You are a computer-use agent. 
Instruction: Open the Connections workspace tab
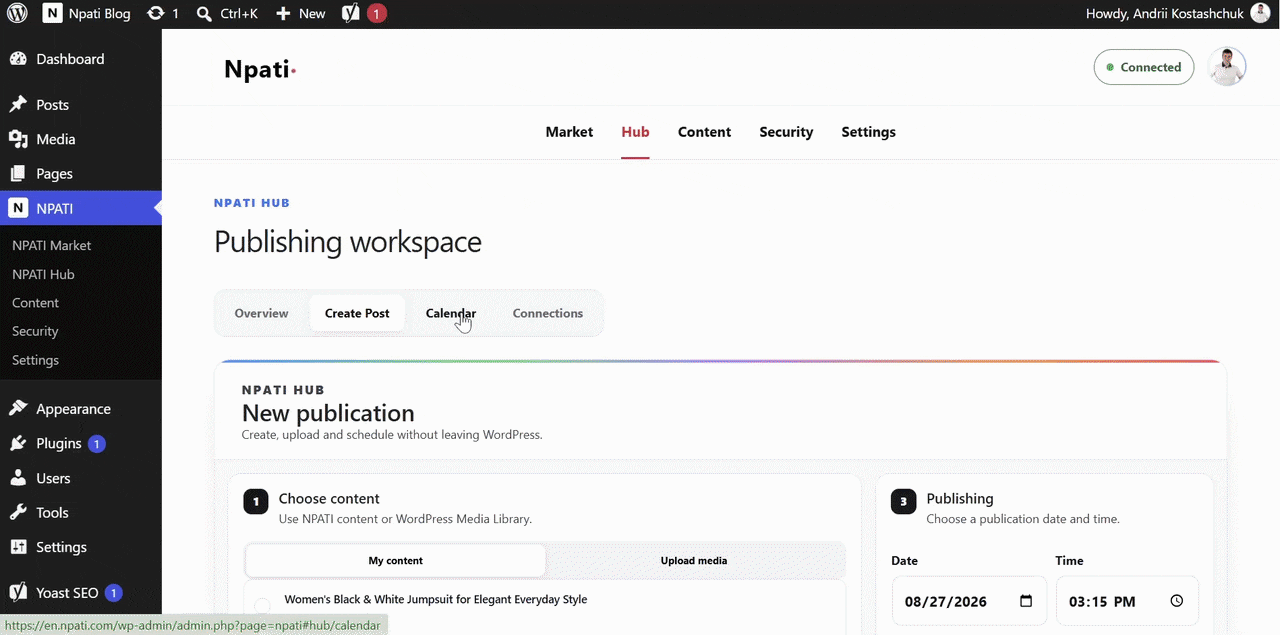click(548, 313)
